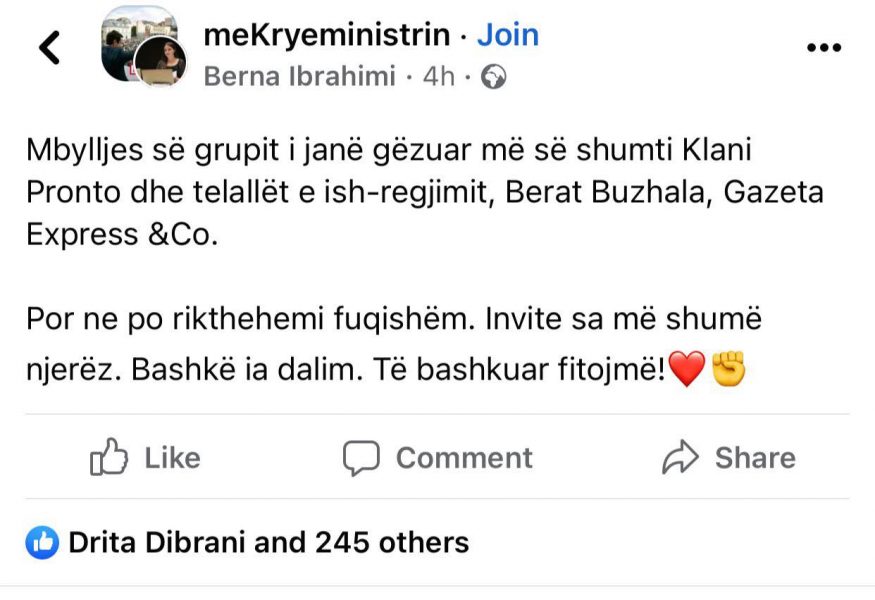Click the raised fist emoji in post
The image size is (875, 600).
click(x=728, y=372)
